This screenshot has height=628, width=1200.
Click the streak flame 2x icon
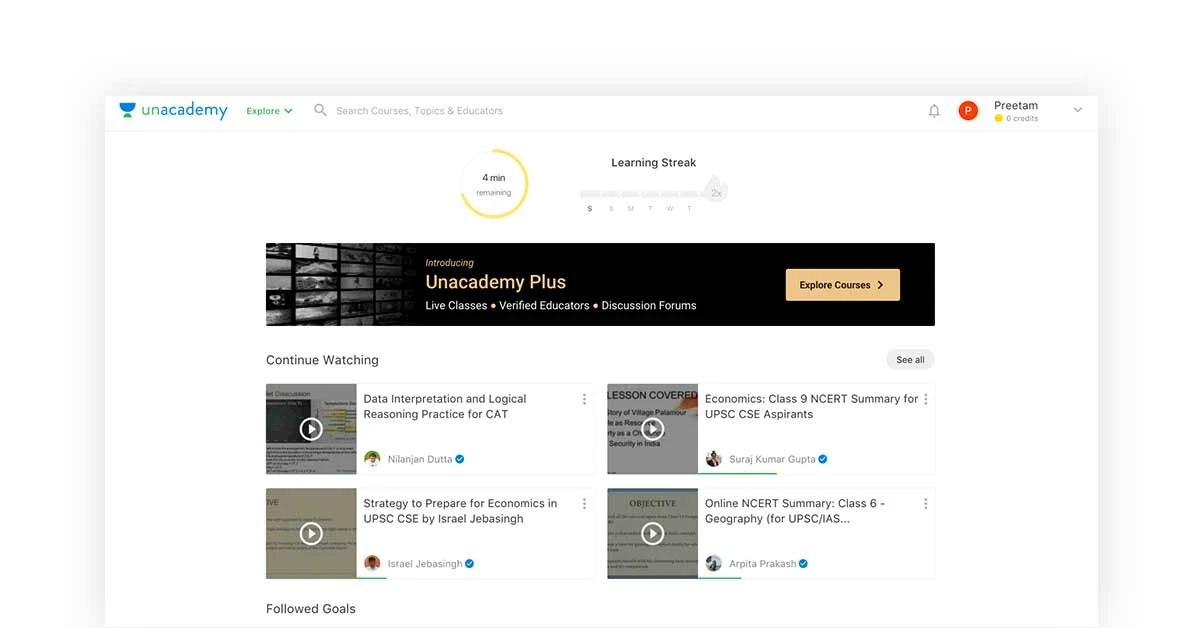click(715, 190)
